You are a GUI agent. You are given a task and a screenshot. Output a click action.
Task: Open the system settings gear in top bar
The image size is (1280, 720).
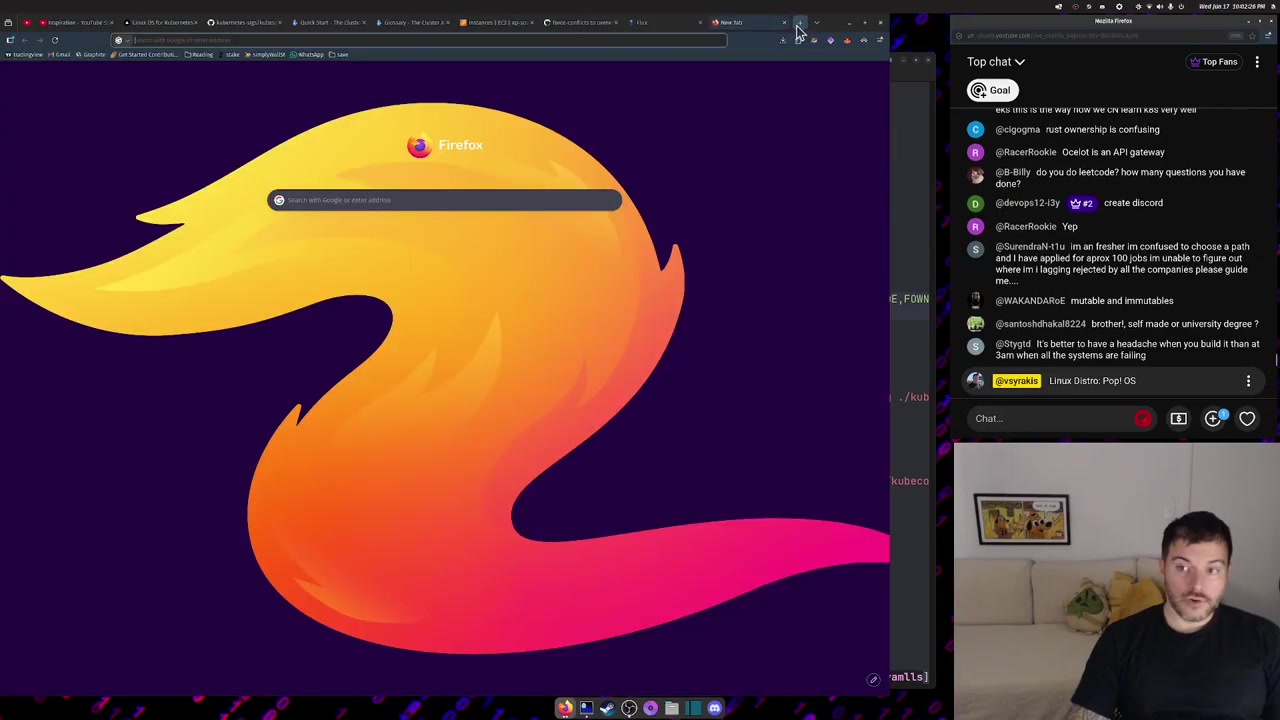pos(1119,7)
